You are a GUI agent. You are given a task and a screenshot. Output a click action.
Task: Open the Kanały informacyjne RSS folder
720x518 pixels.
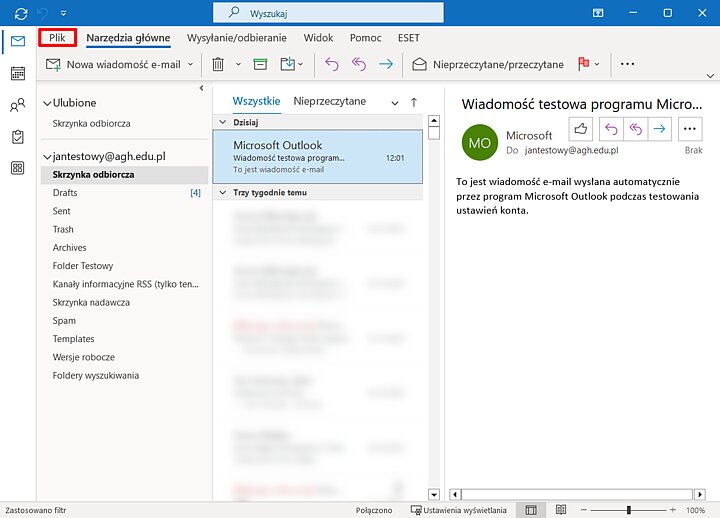pos(125,284)
